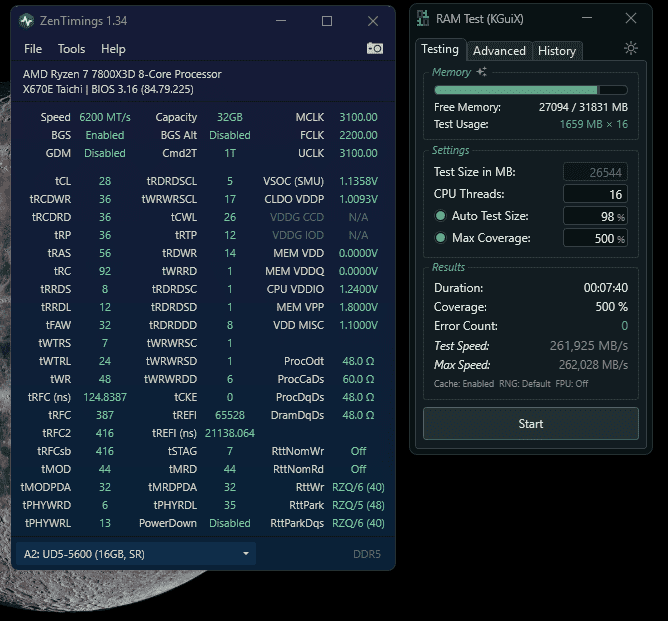
Task: Toggle the Max Coverage option
Action: pos(441,238)
